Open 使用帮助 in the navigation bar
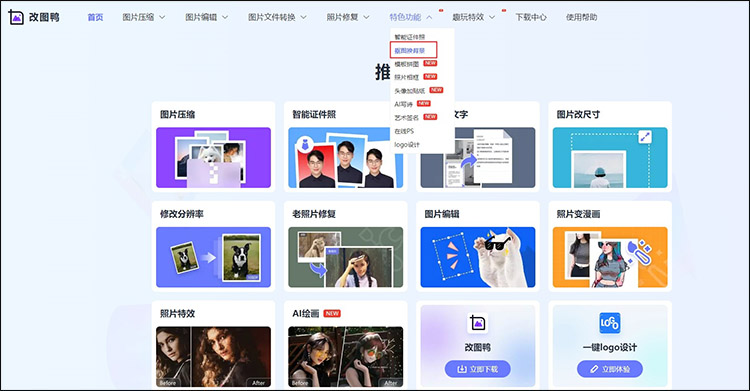Screen dimensions: 750x391 [x=581, y=17]
